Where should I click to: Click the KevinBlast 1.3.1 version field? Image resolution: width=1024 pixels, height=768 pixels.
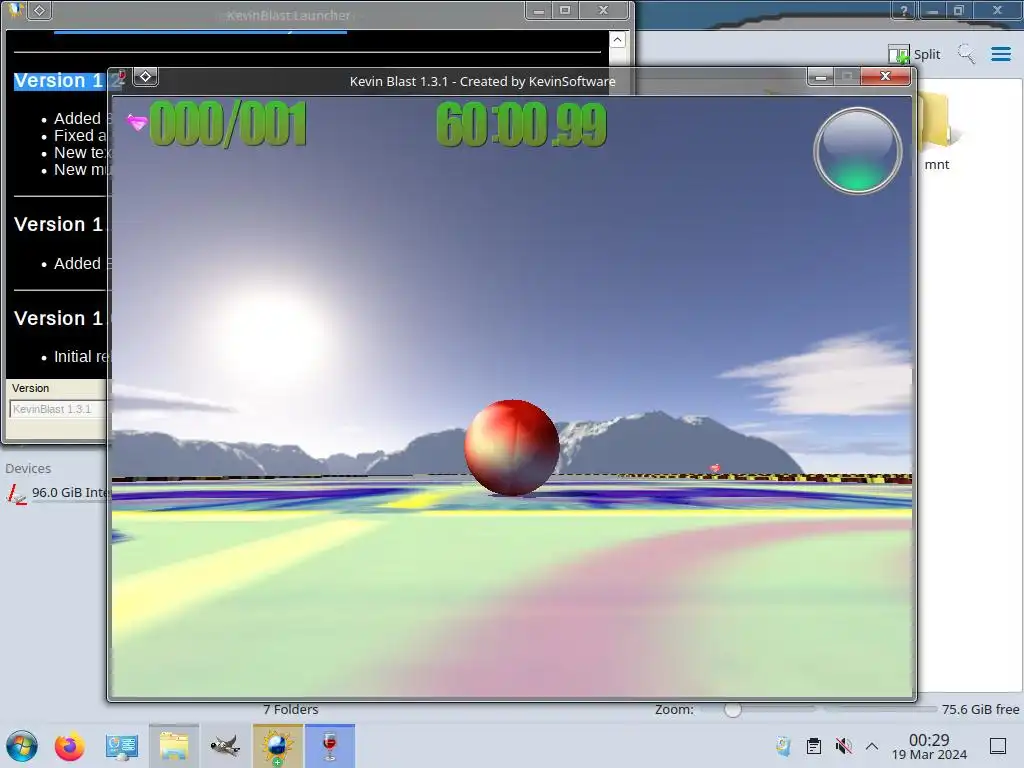click(57, 409)
